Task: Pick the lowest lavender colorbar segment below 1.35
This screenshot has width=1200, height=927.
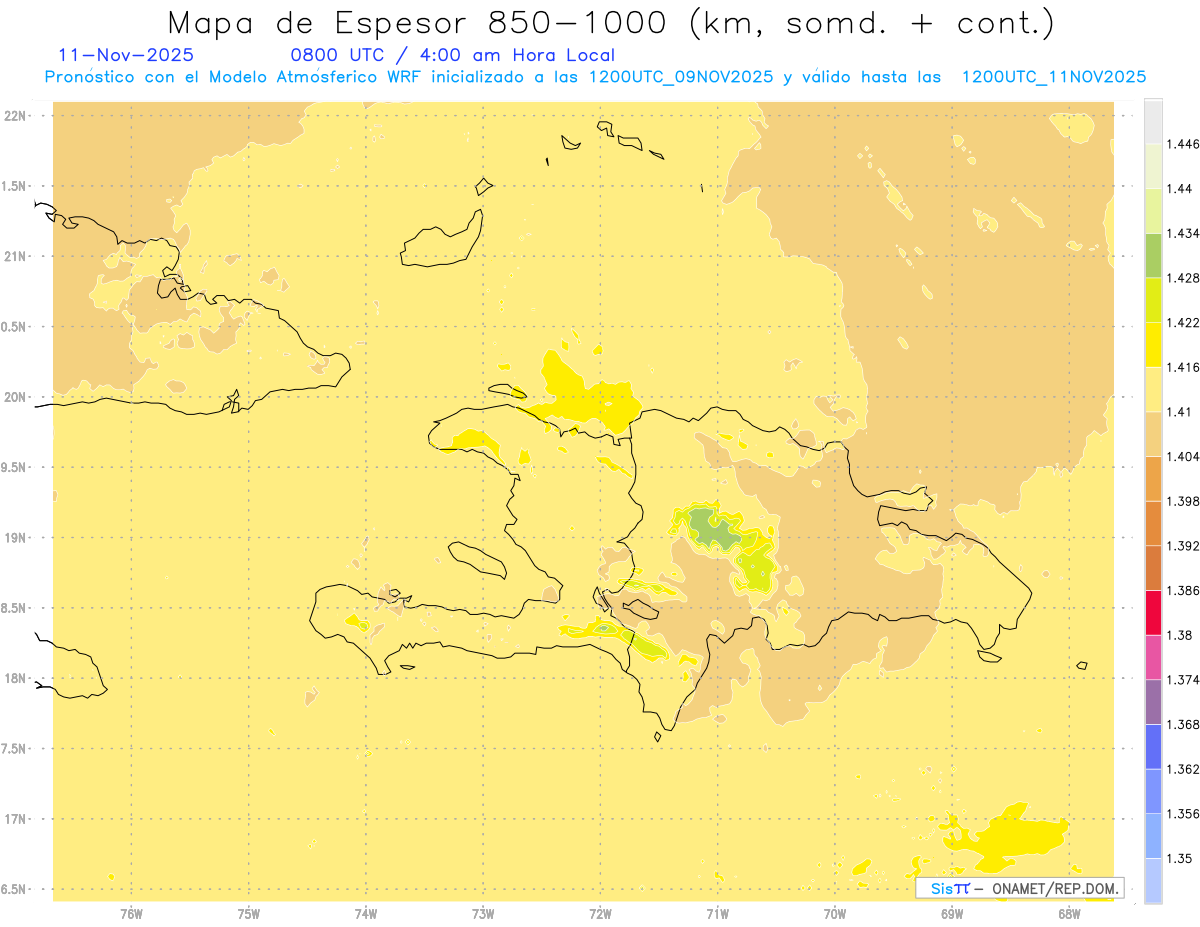Action: [1153, 880]
